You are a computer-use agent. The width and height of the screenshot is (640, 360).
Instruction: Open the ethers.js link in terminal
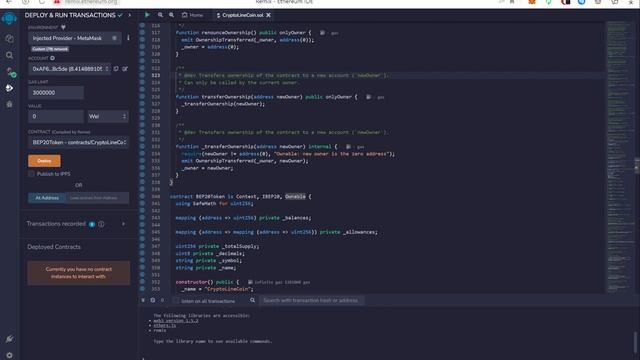(x=165, y=326)
